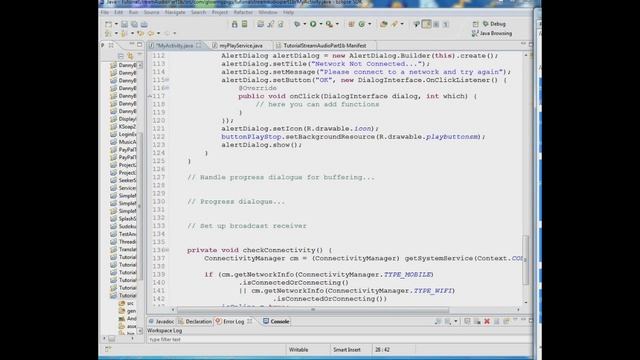
Task: Toggle Block Selection Mode toolbar button
Action: point(436,24)
